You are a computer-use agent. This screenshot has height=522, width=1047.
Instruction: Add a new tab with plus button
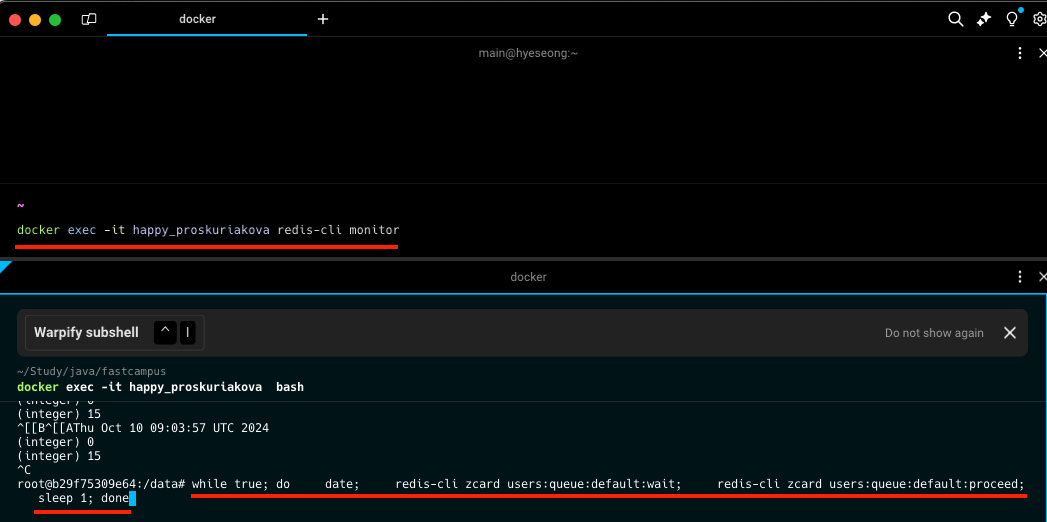pos(323,19)
